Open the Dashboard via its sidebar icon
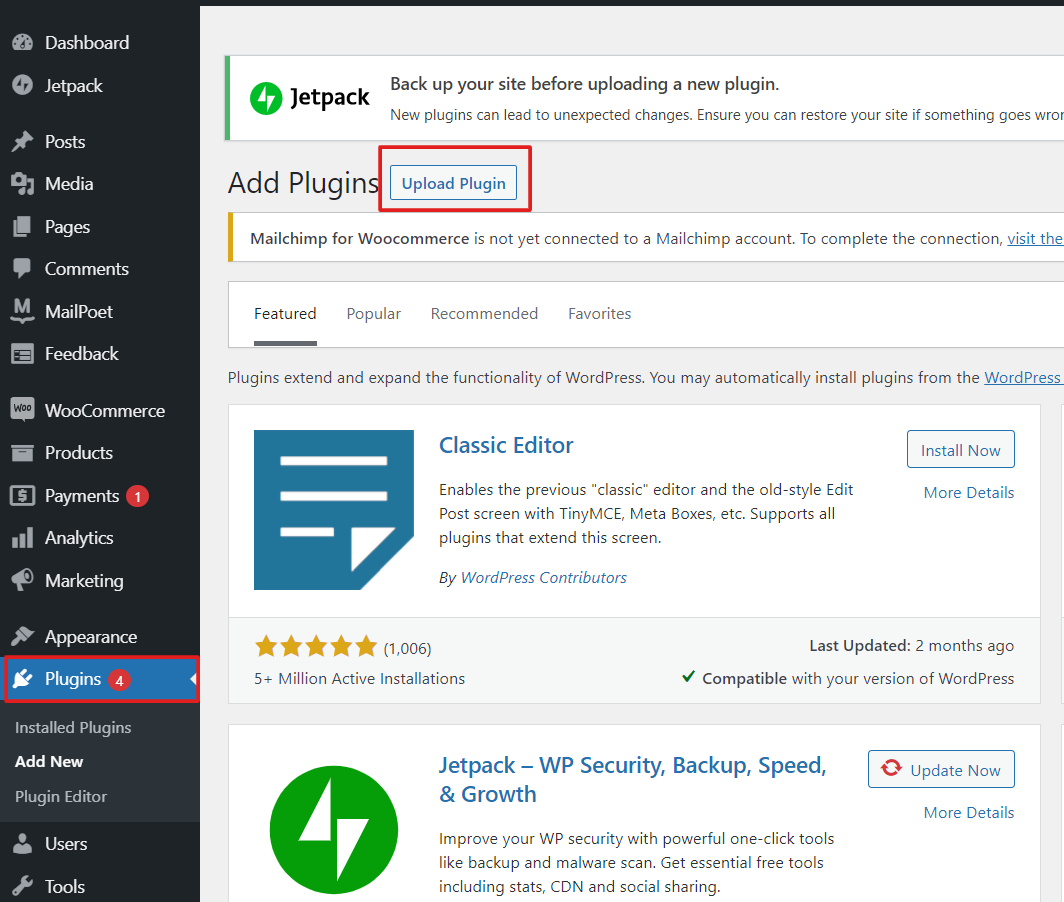 22,42
